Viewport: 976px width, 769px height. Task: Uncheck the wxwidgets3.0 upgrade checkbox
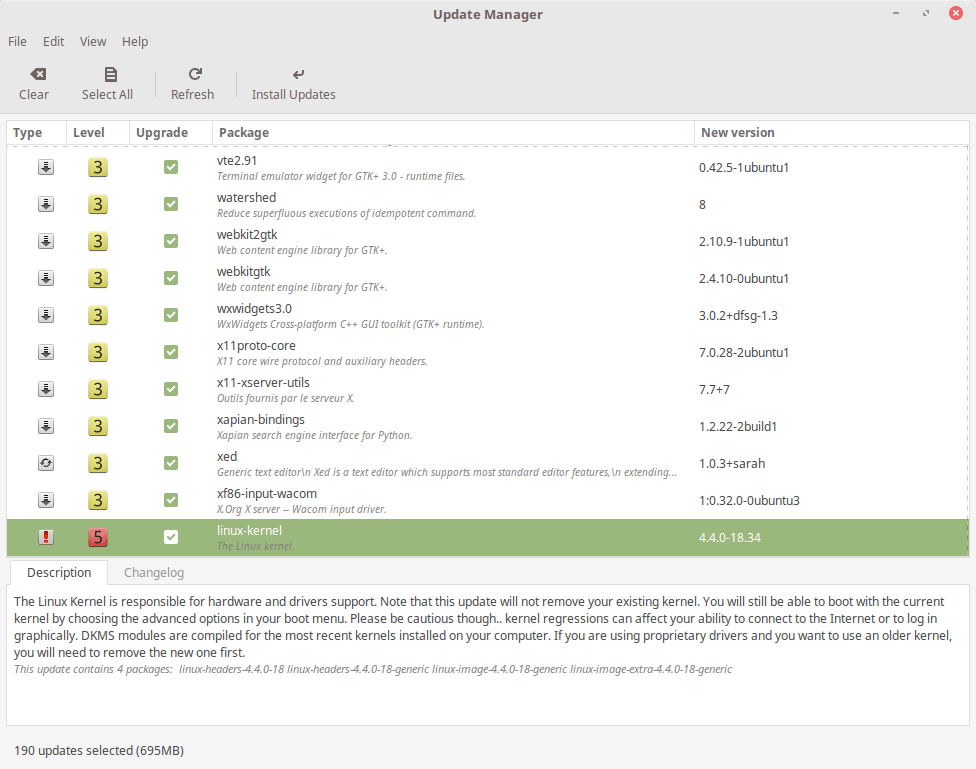coord(171,315)
